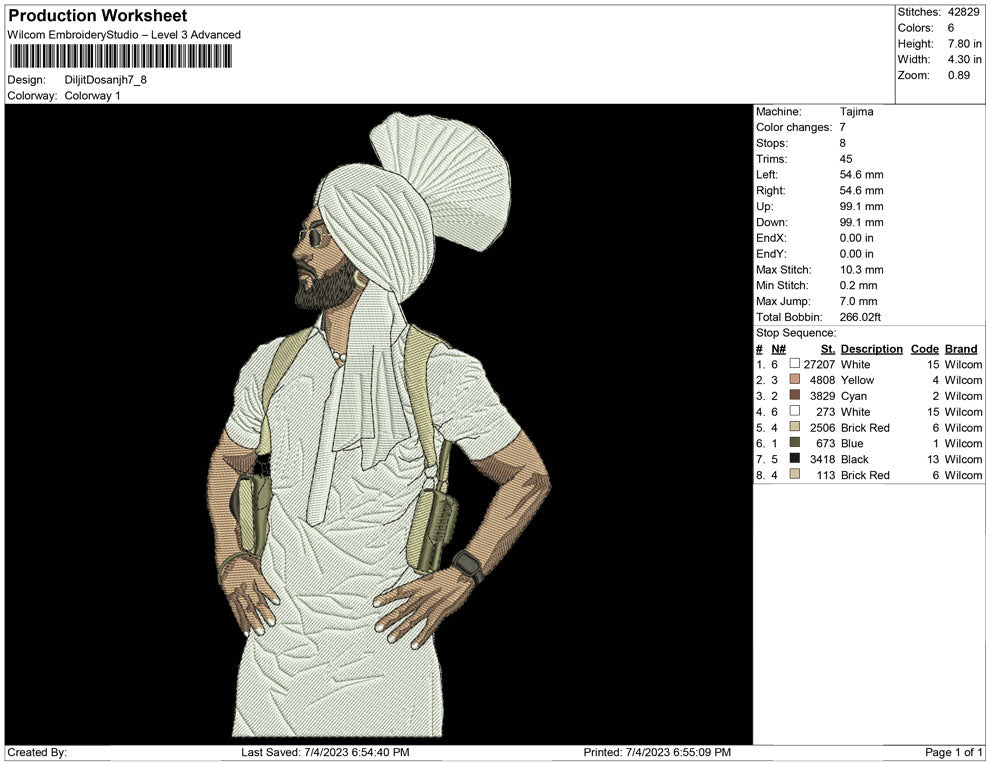Screen dimensions: 990x762
Task: Click stitch count '4808' in Yellow row
Action: point(822,380)
